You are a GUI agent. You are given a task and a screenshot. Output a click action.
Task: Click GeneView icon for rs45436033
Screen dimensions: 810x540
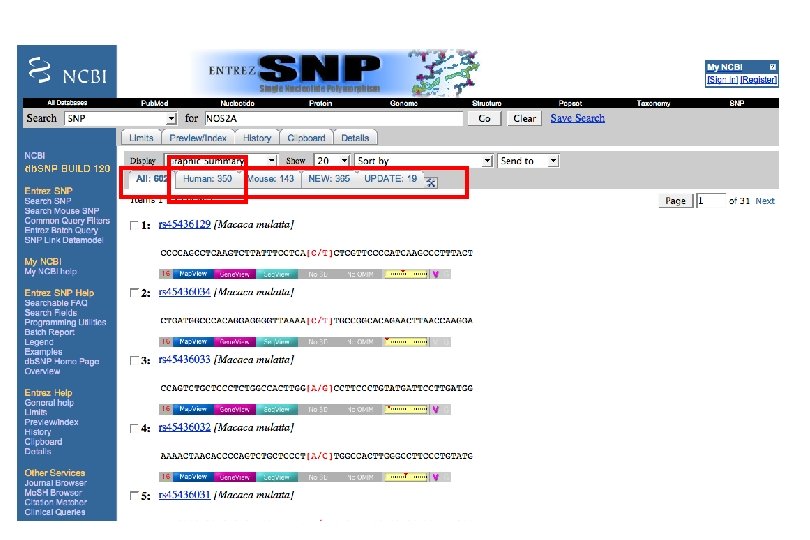point(235,409)
